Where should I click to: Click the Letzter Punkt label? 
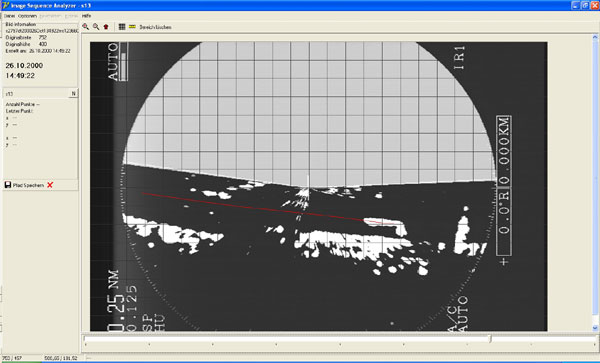[20, 111]
